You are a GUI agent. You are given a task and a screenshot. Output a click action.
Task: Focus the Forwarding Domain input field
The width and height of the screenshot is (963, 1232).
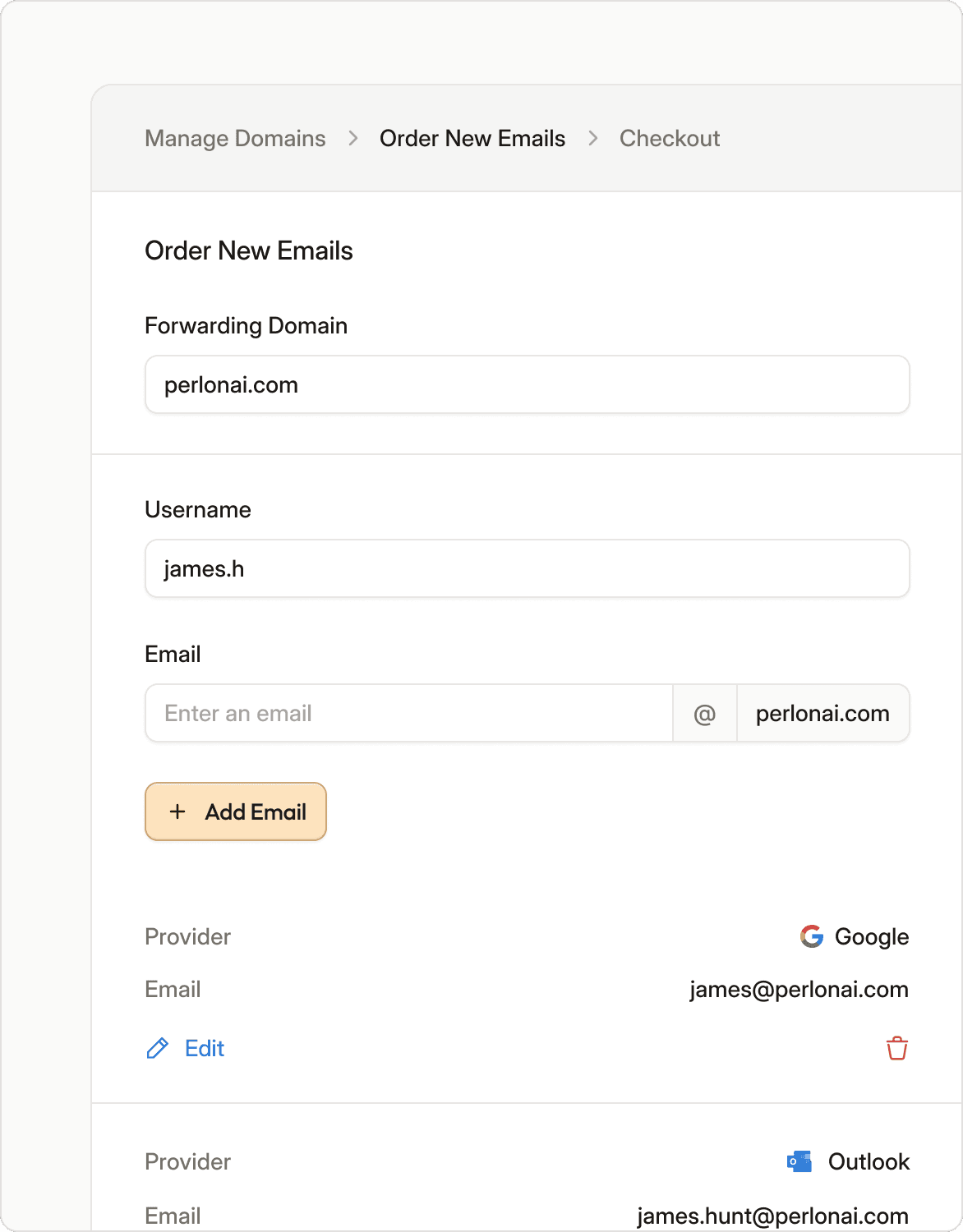[527, 385]
